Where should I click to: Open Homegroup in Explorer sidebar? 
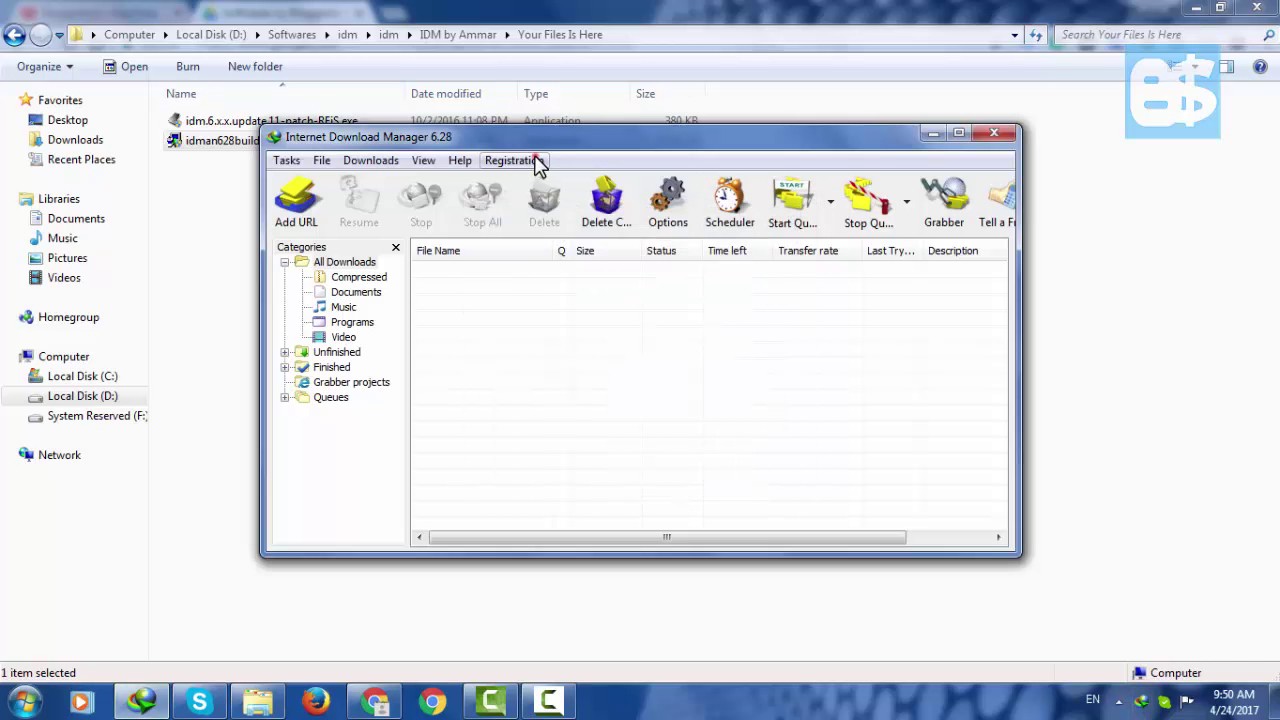[x=68, y=317]
